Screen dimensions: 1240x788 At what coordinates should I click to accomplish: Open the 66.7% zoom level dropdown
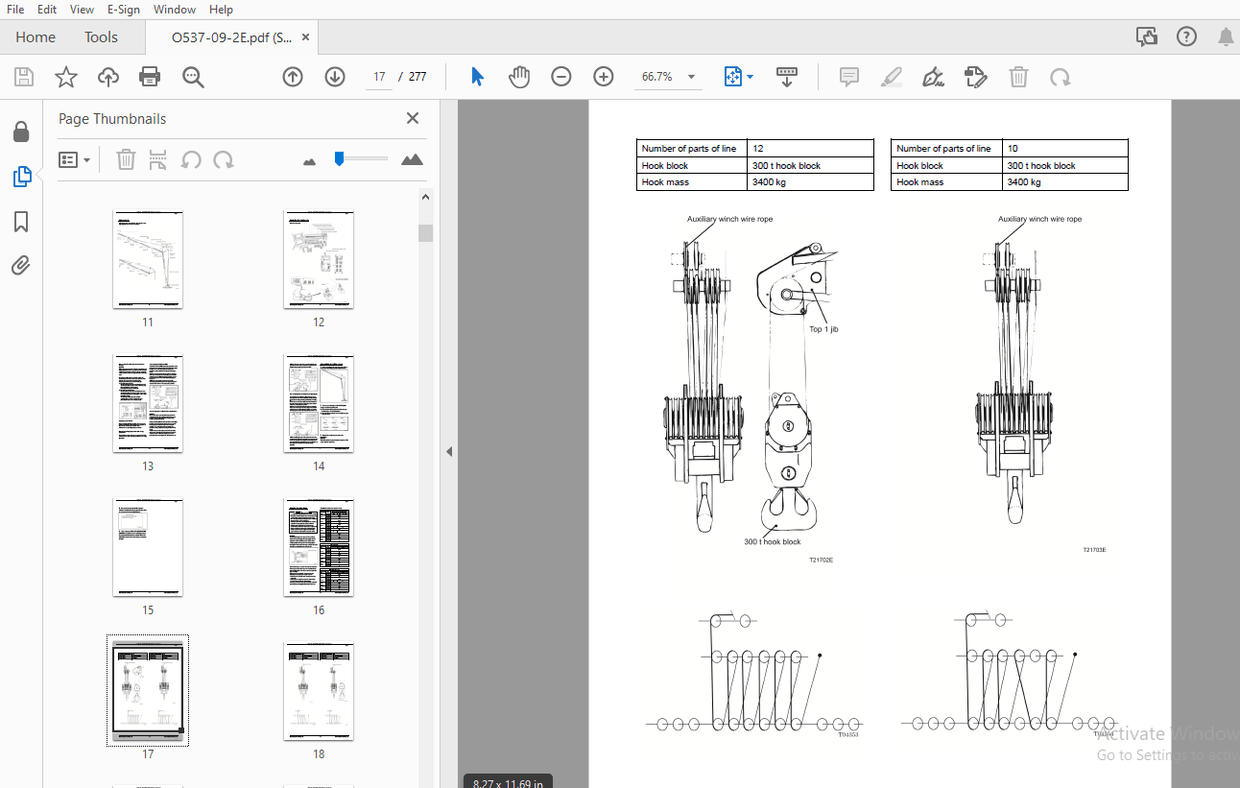(x=691, y=77)
